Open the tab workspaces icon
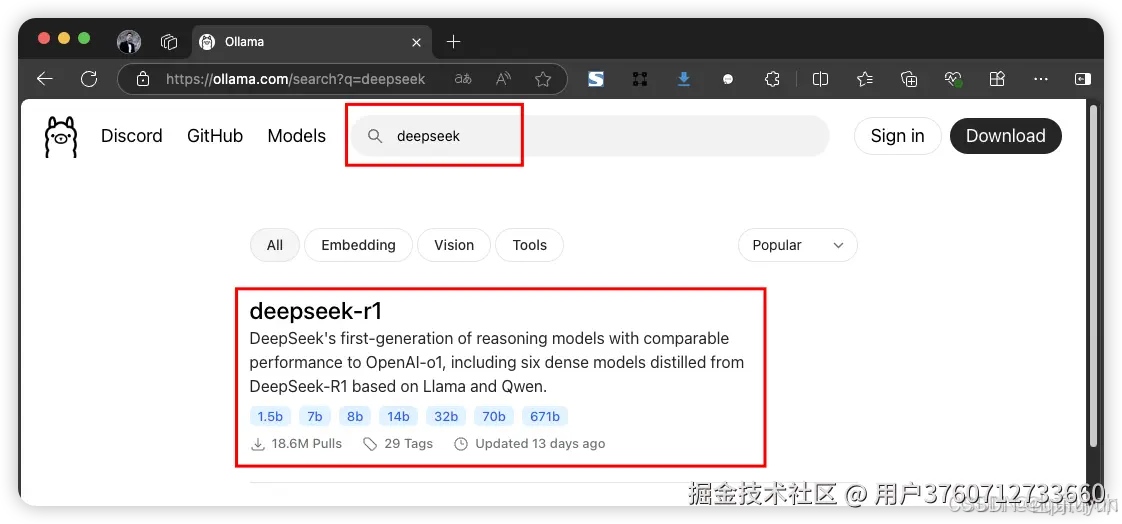The width and height of the screenshot is (1122, 524). coord(169,42)
